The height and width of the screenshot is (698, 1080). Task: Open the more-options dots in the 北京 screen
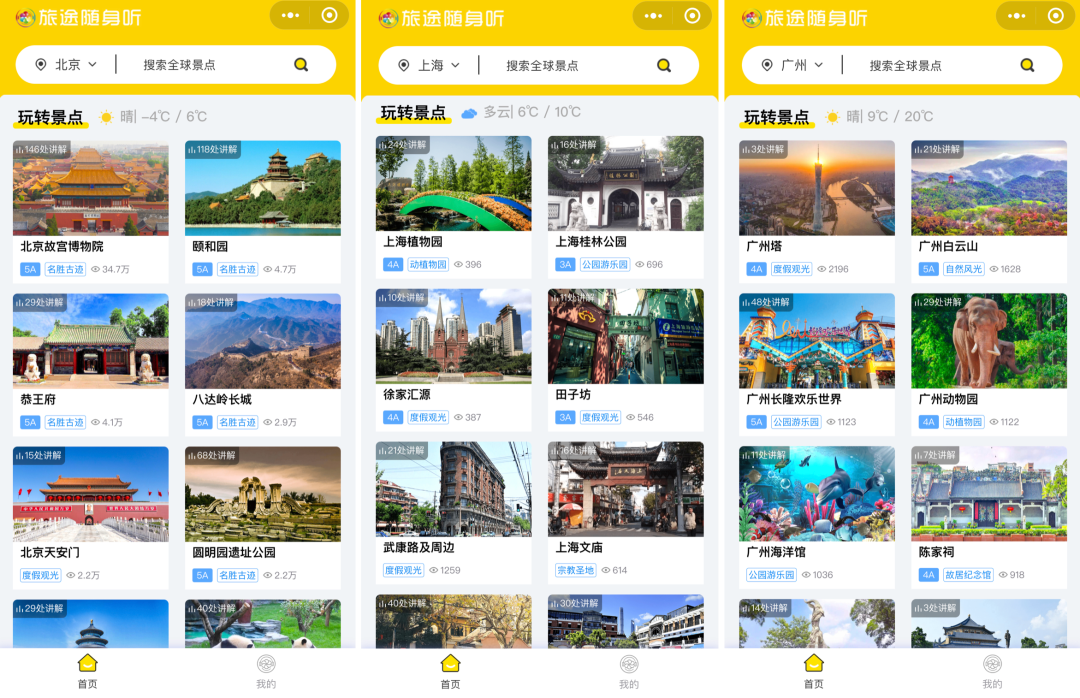click(x=290, y=15)
